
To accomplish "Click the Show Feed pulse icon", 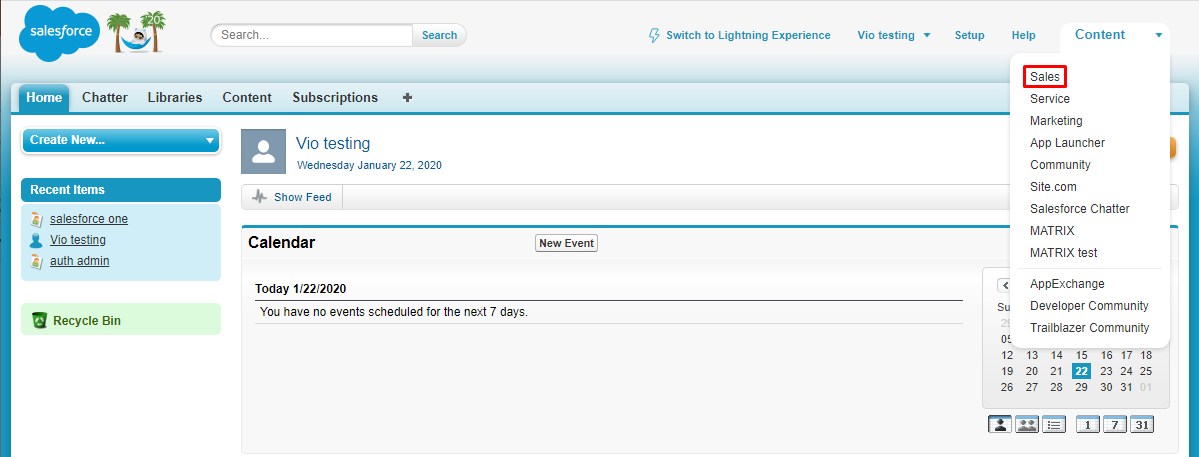I will [260, 197].
